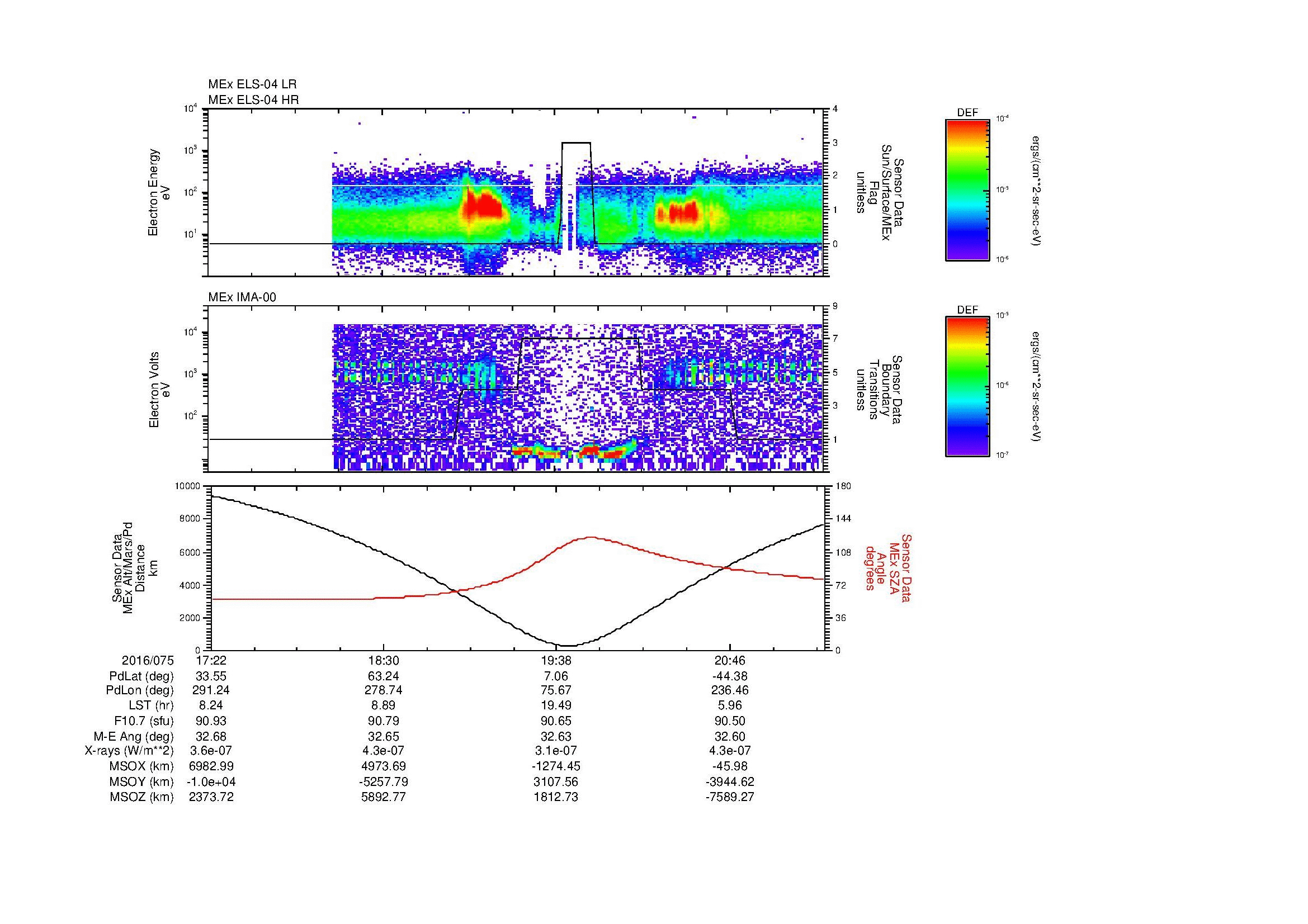
Task: Click X-rays value 3.6e-07
Action: tap(211, 751)
